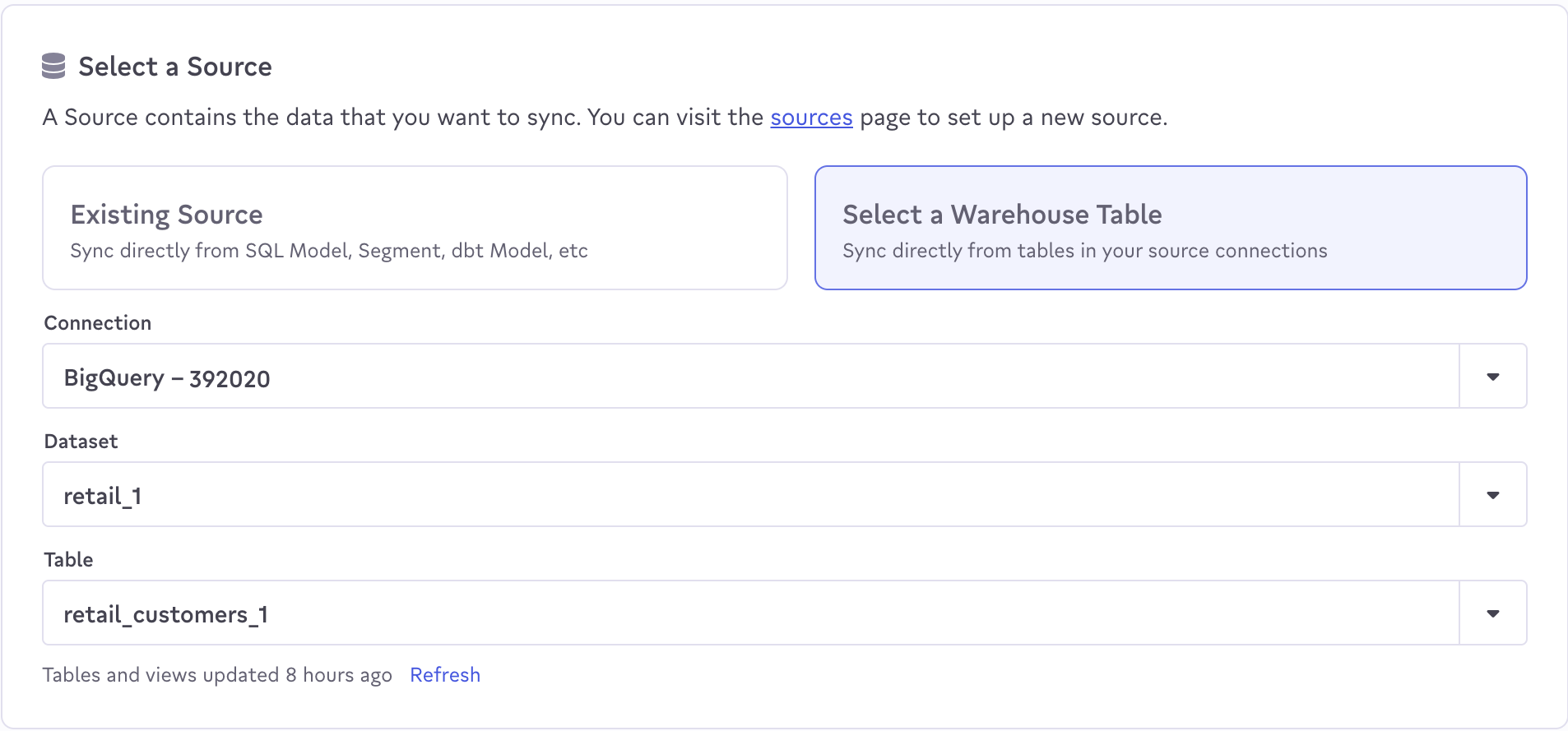
Task: Click the Table field label
Action: [68, 560]
